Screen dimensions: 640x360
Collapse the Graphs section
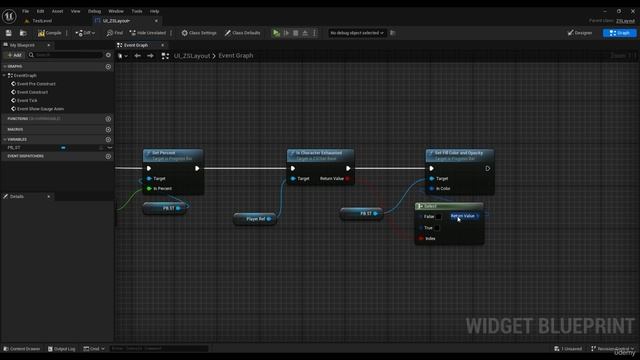pyautogui.click(x=4, y=66)
